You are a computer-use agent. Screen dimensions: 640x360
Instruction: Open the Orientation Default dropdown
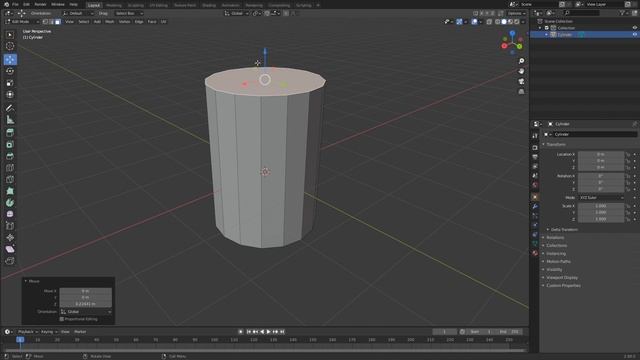click(78, 13)
